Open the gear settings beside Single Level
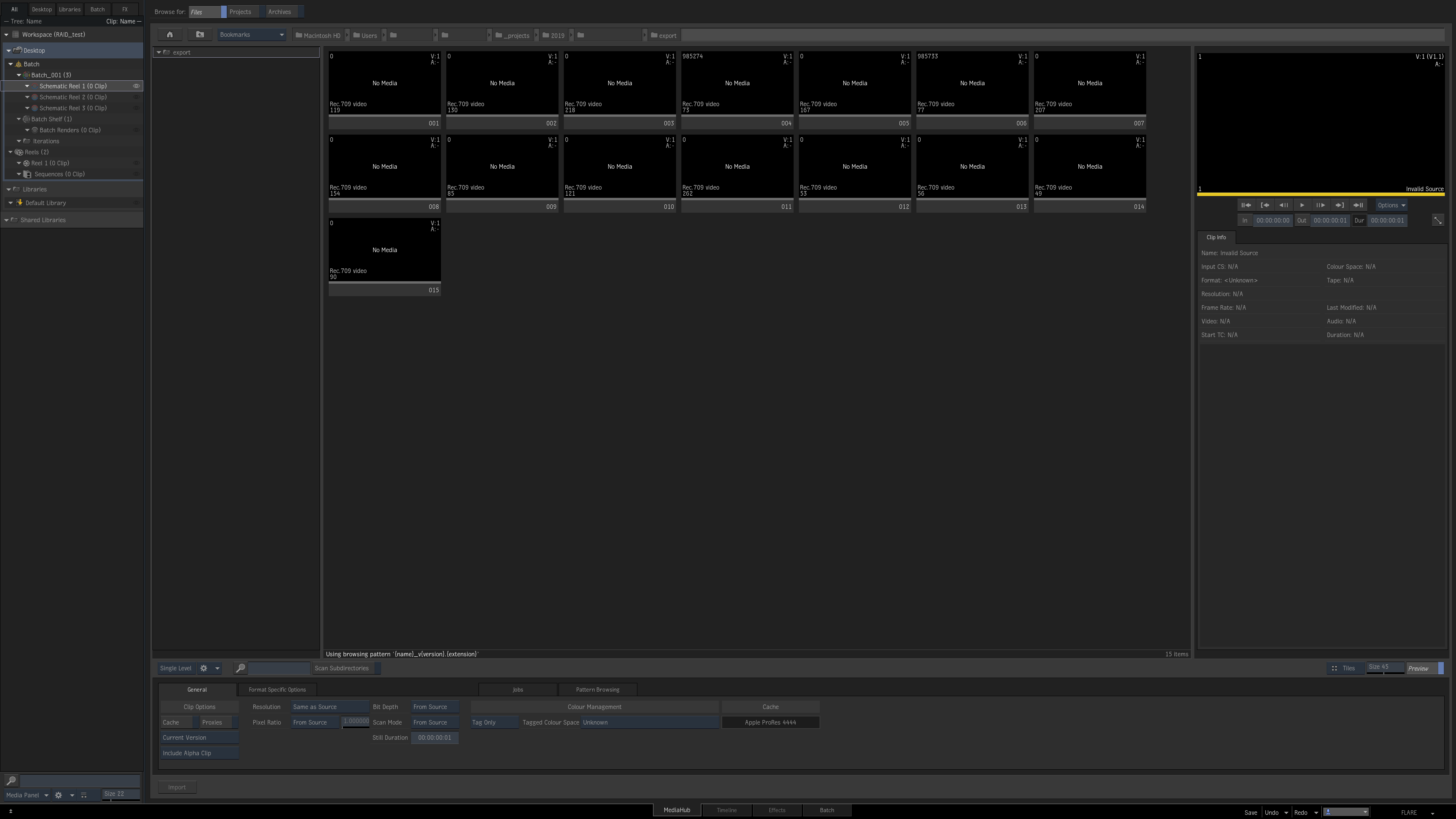1456x819 pixels. pos(204,668)
